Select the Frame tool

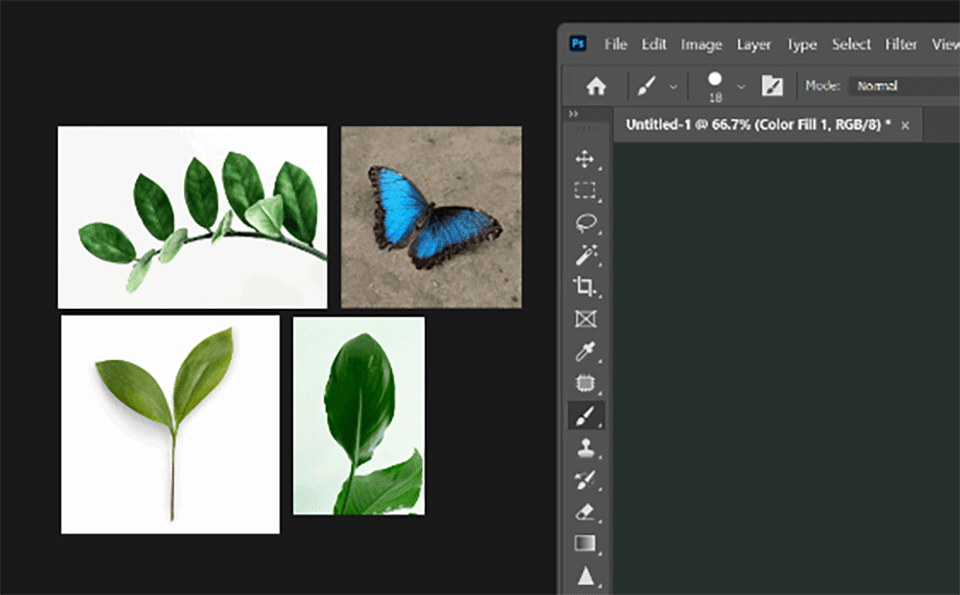585,319
